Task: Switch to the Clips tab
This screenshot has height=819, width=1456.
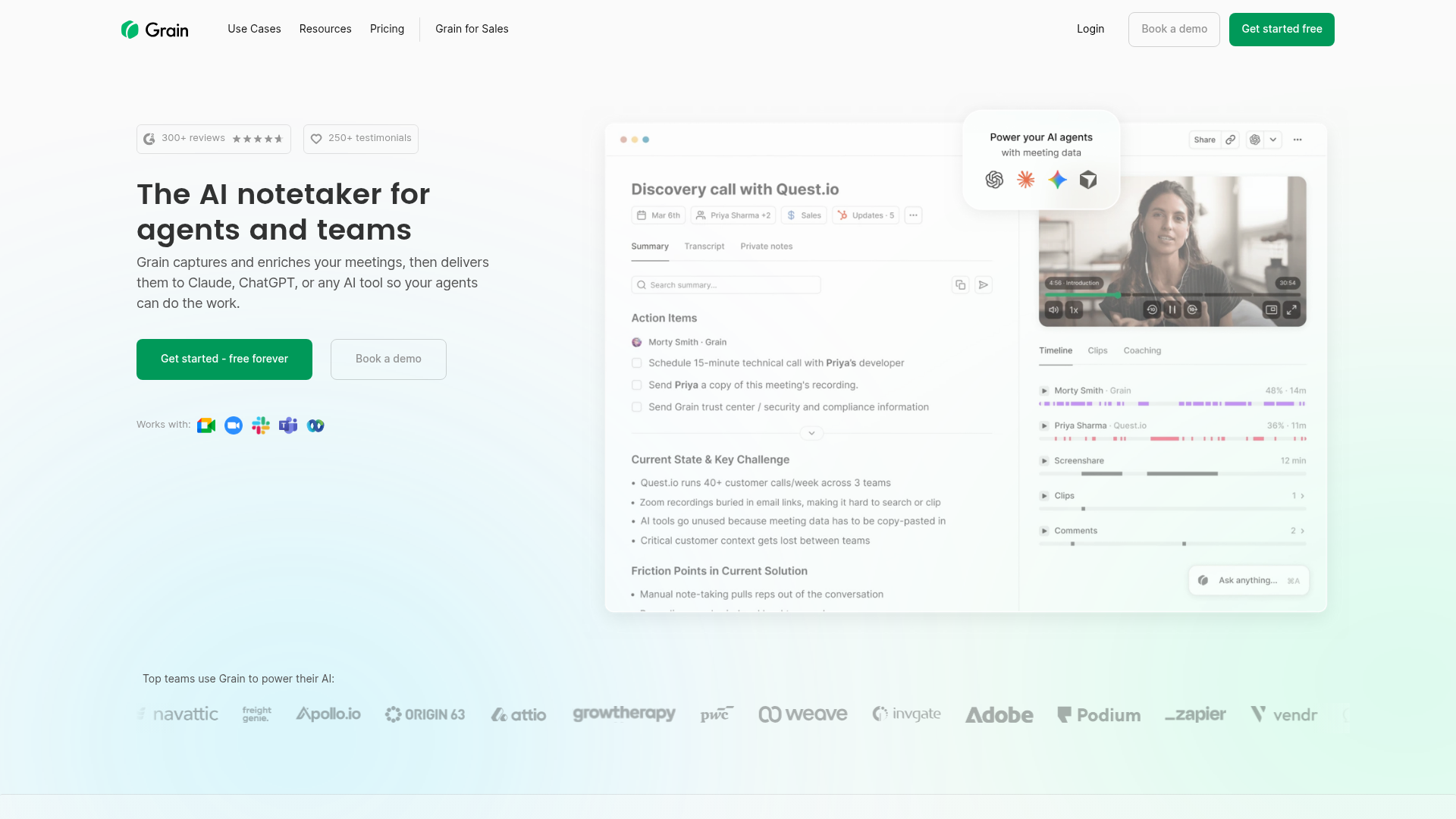Action: pyautogui.click(x=1097, y=350)
